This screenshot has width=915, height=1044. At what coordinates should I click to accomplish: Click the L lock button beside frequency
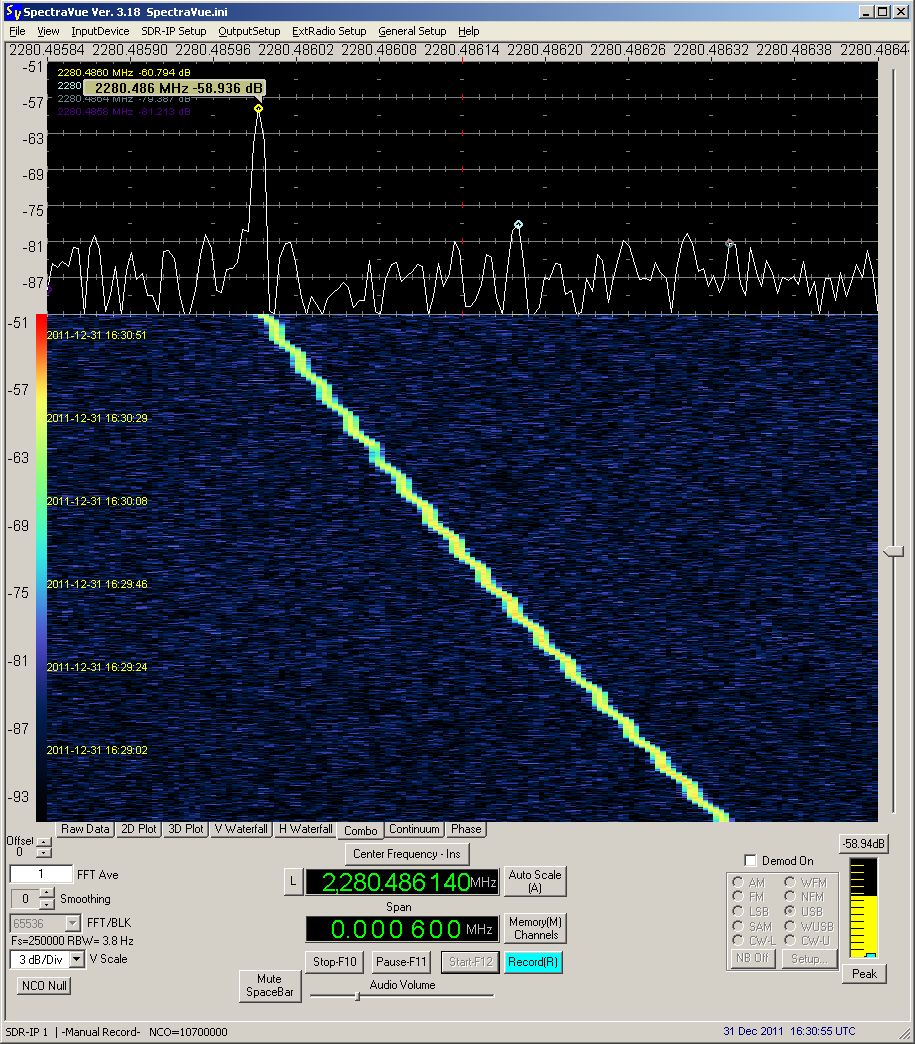click(292, 881)
